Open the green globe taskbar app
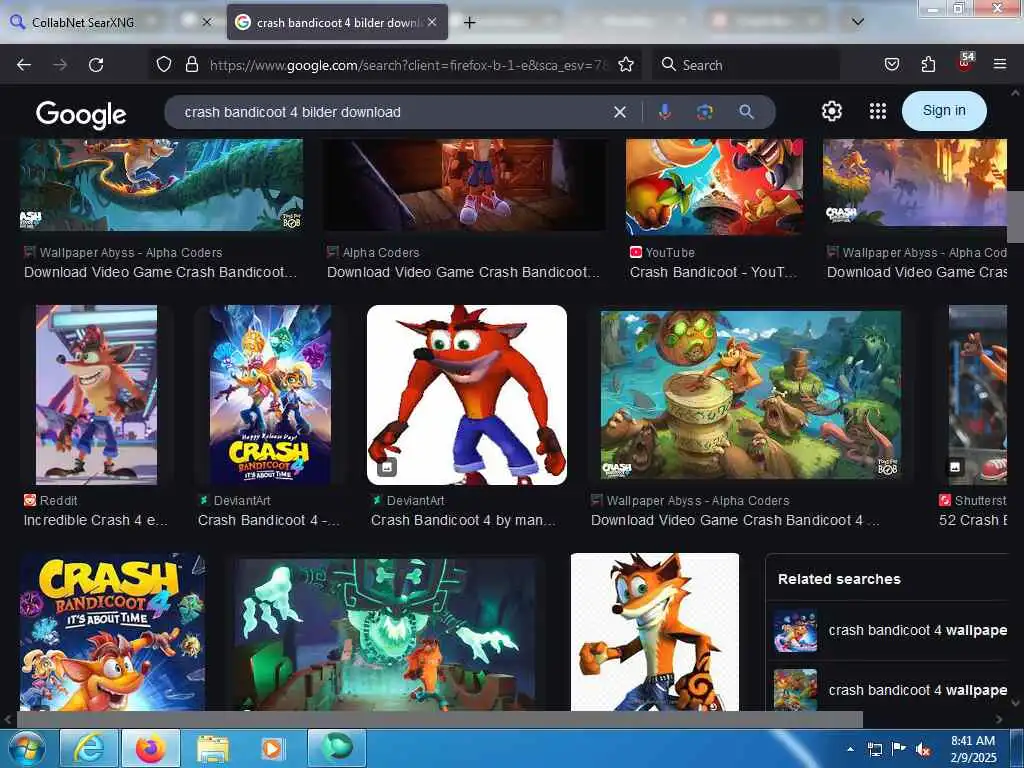The height and width of the screenshot is (768, 1024). point(336,748)
